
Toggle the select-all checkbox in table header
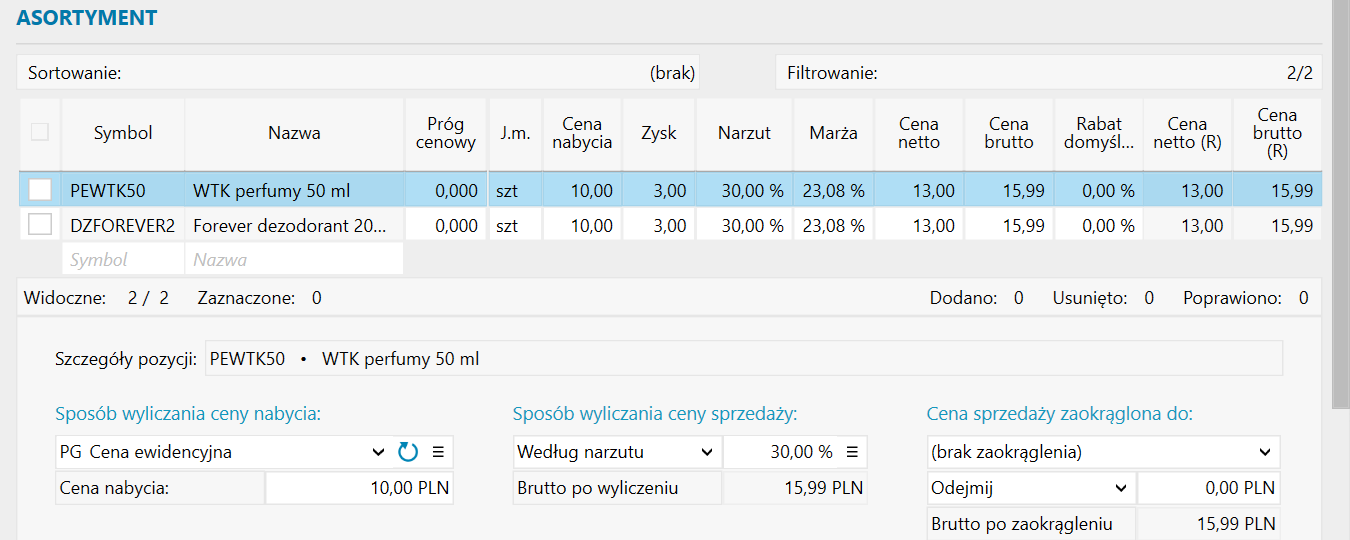pyautogui.click(x=40, y=132)
